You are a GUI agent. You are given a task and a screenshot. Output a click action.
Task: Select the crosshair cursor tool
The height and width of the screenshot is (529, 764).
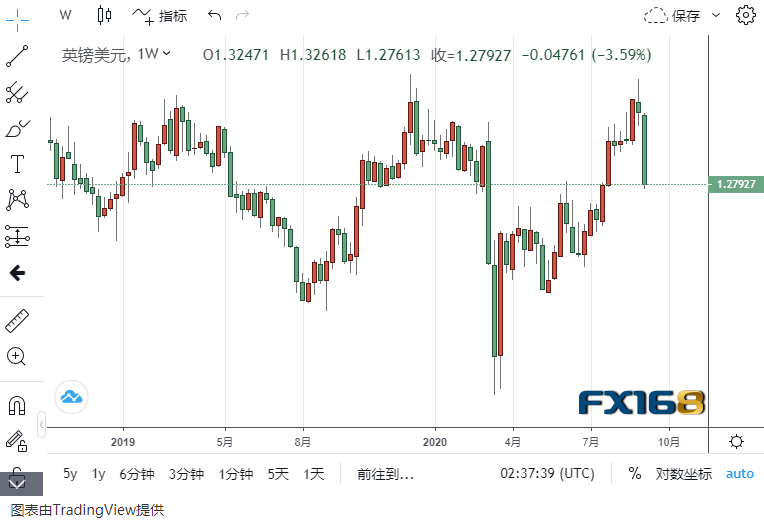[x=17, y=18]
